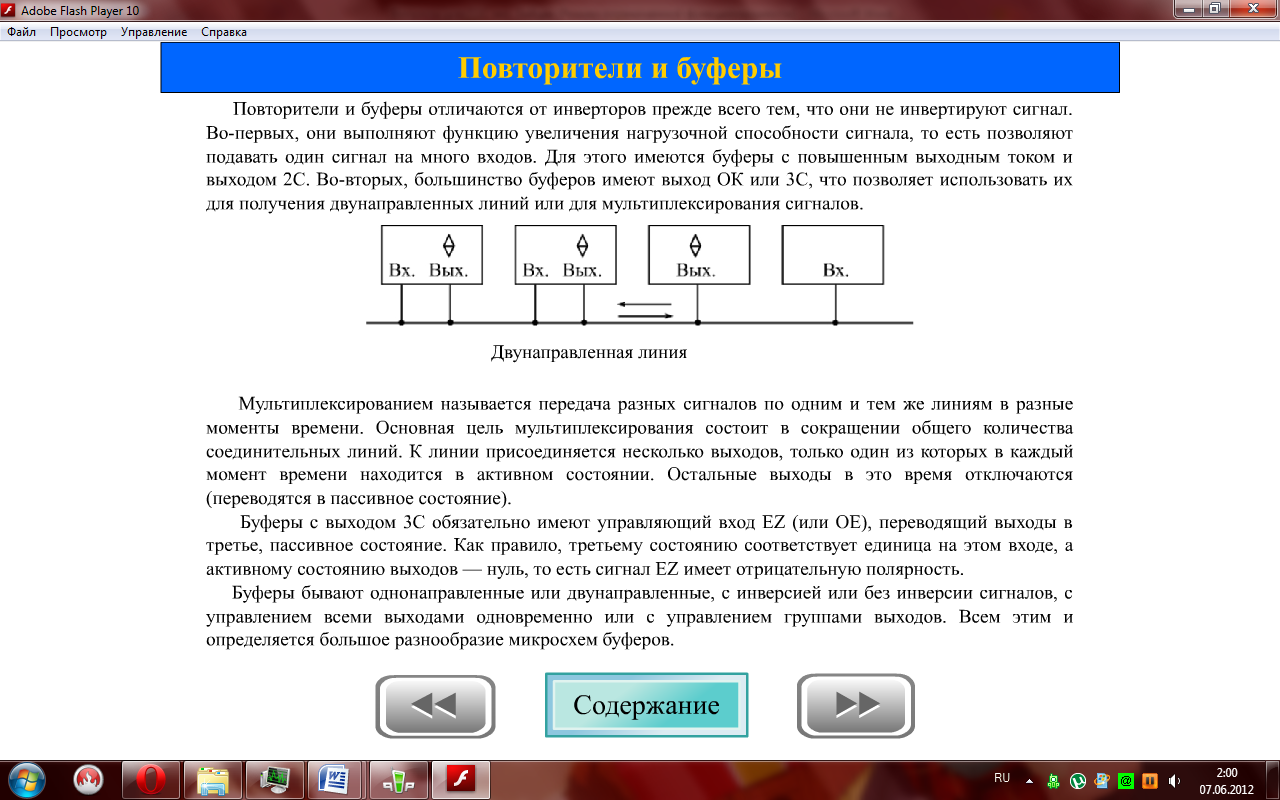Click the word Мультиплексированием in the text
Viewport: 1280px width, 800px height.
335,405
